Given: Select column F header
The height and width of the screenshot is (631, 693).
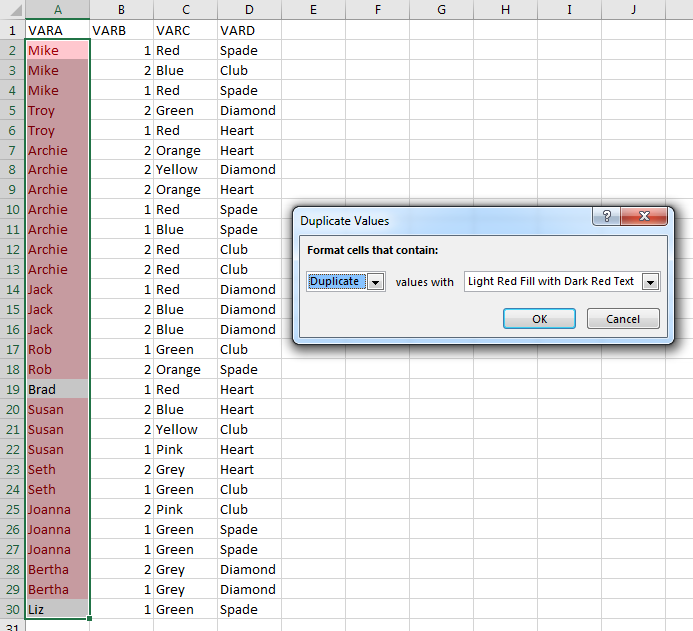Looking at the screenshot, I should point(377,9).
